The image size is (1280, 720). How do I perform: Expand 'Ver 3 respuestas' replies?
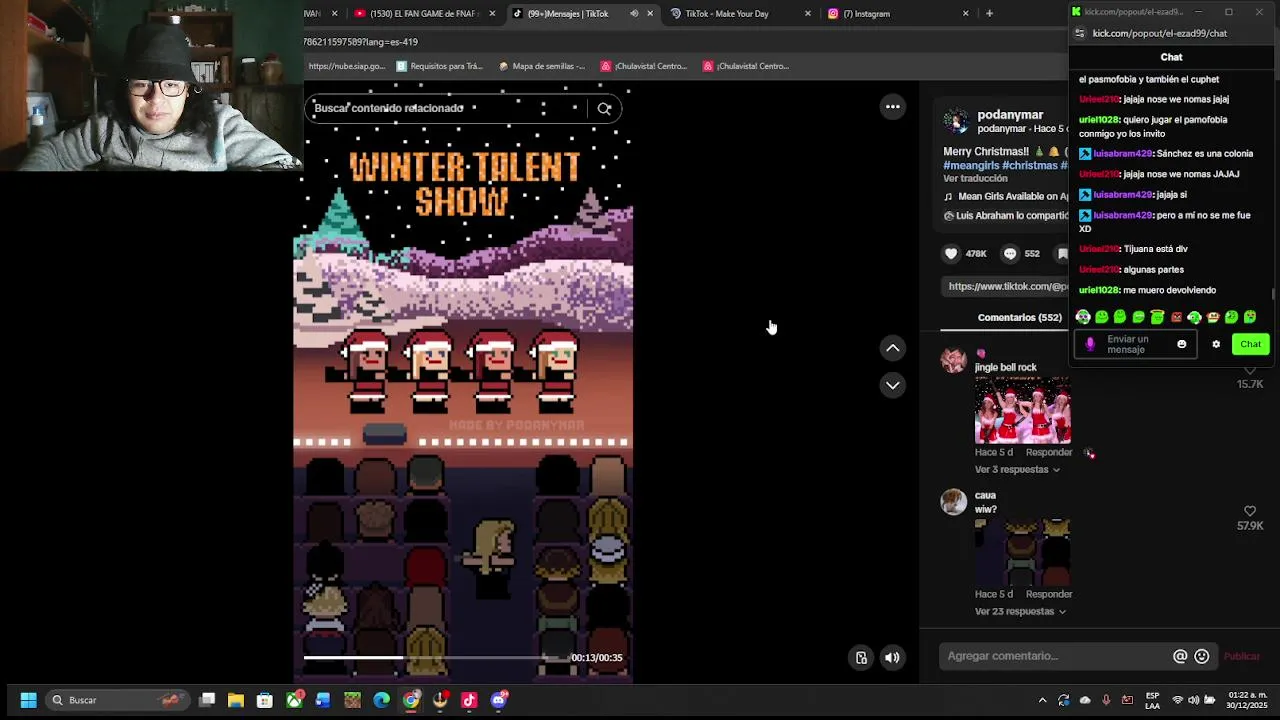click(x=1017, y=469)
